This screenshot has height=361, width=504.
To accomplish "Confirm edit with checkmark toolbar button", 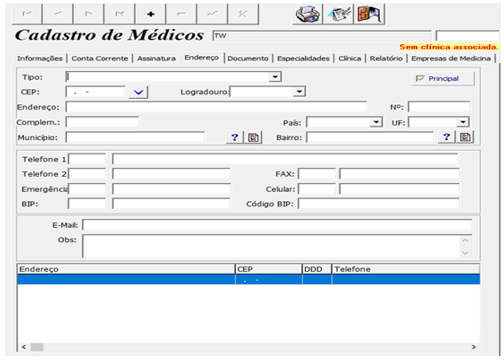I will click(212, 14).
